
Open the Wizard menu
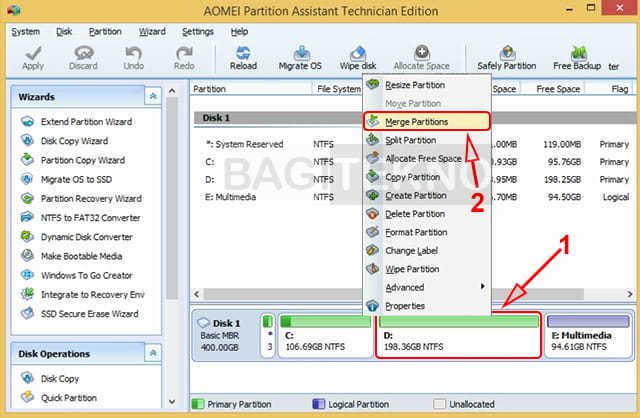pos(152,31)
